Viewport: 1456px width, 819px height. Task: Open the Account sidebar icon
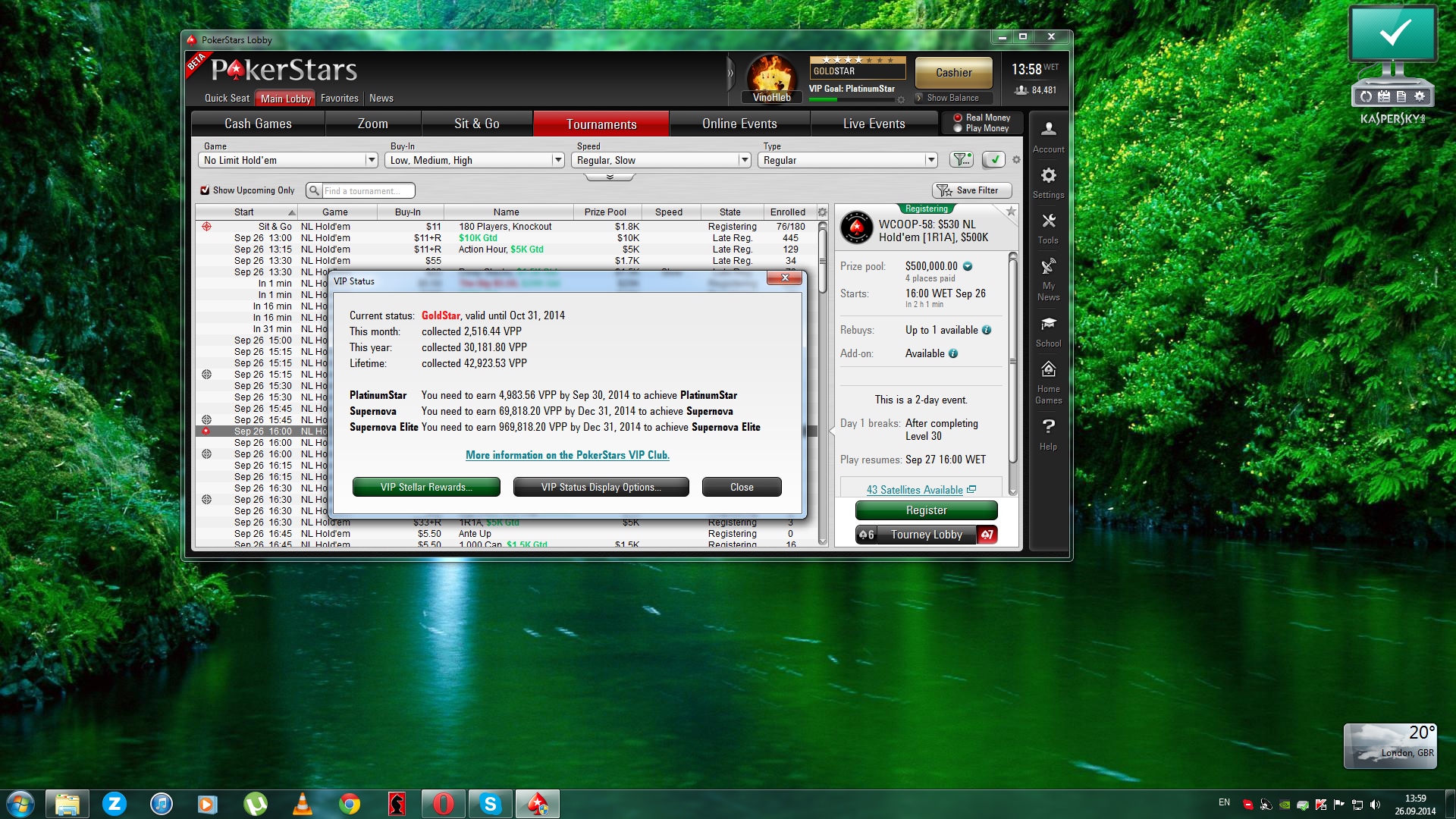tap(1048, 136)
